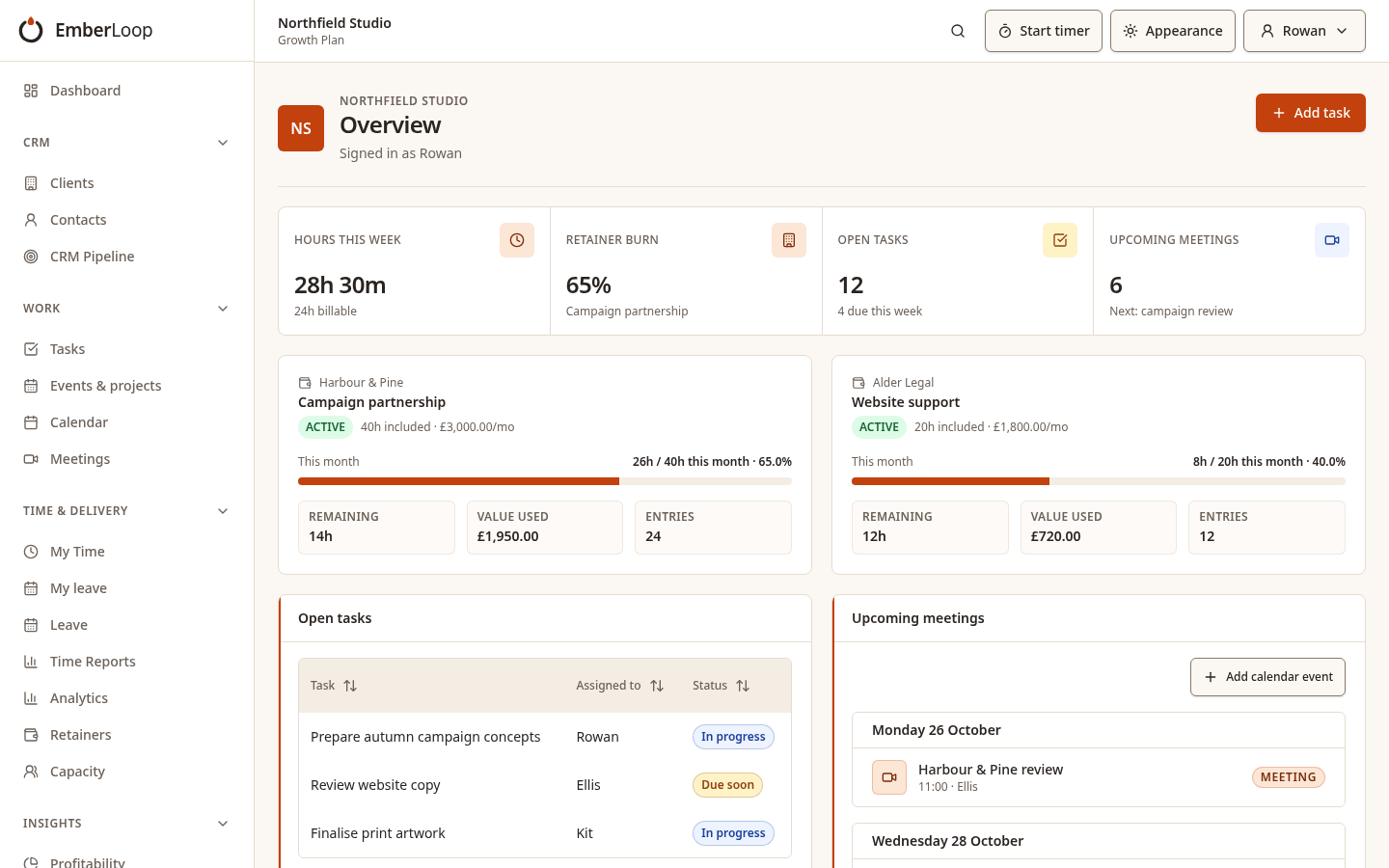Click Add calendar event

pos(1267,677)
